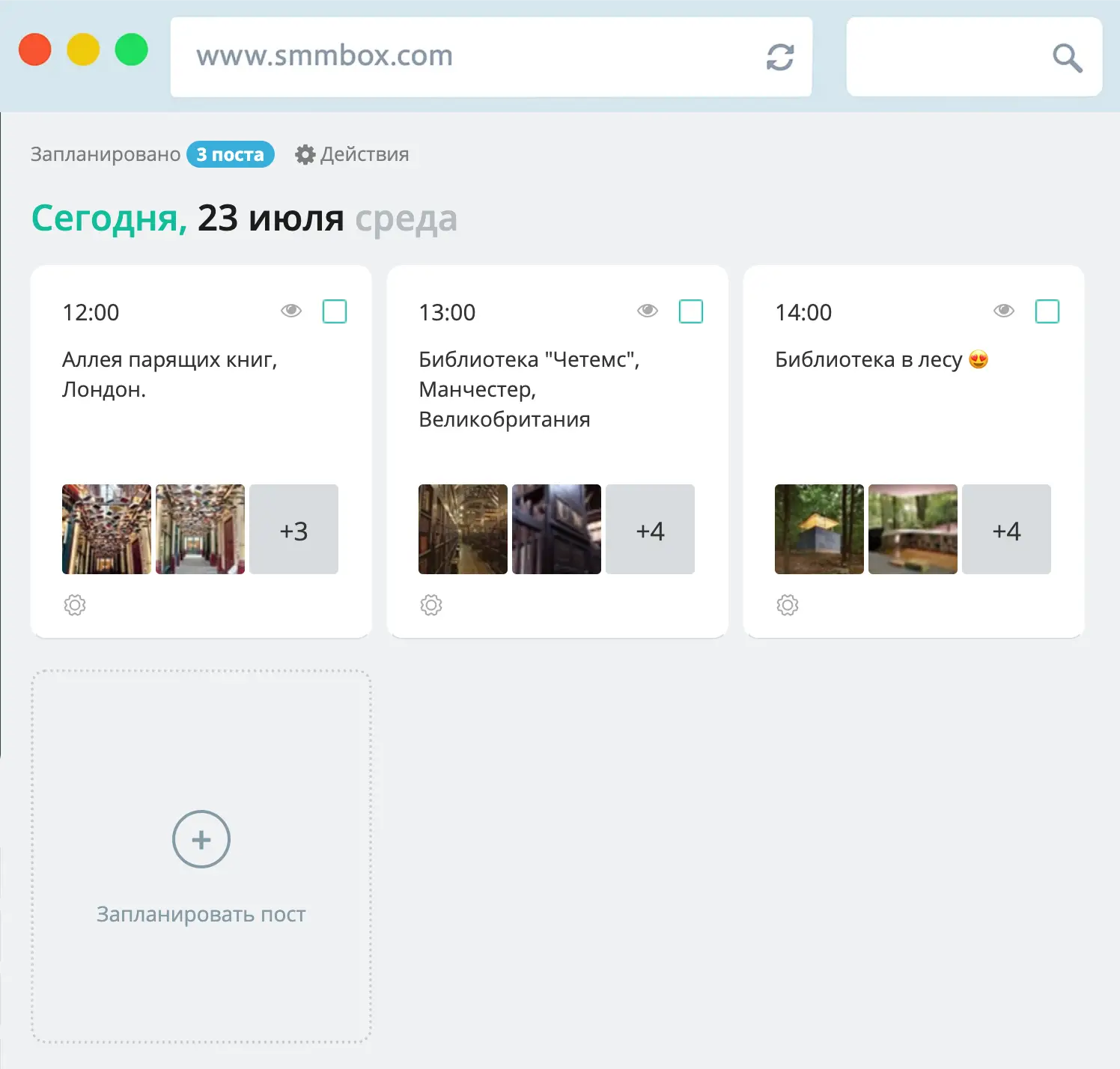The height and width of the screenshot is (1069, 1120).
Task: Click the page refresh icon in address bar
Action: point(779,57)
